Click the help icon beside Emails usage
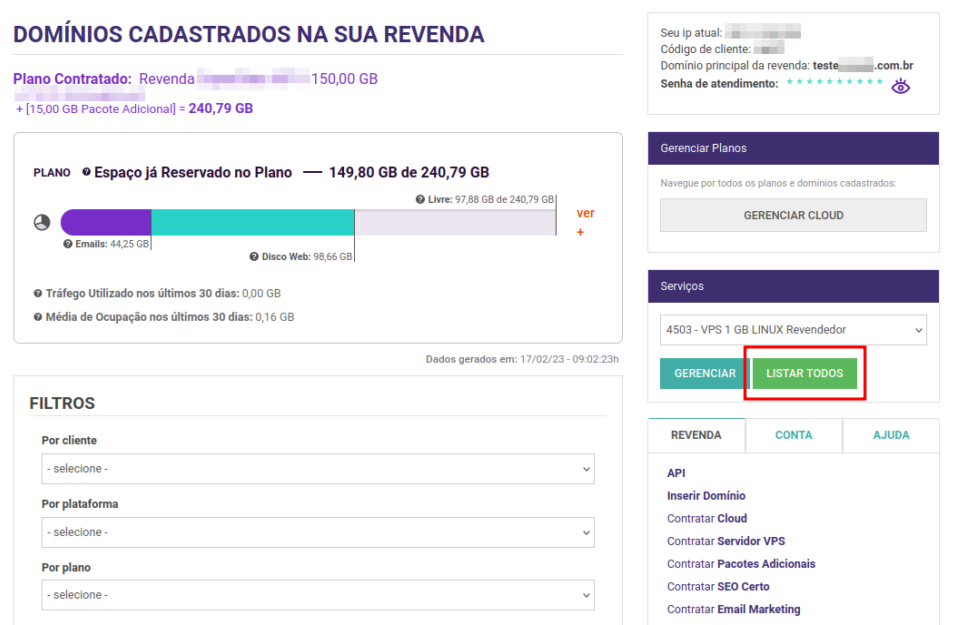Viewport: 954px width, 625px height. (x=67, y=243)
